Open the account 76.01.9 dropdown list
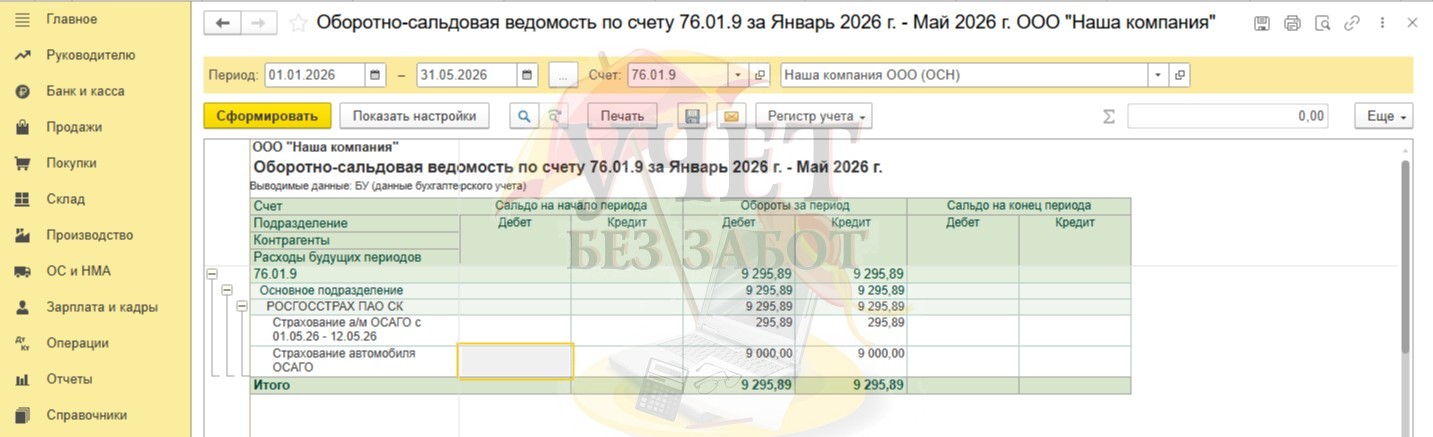This screenshot has width=1433, height=437. 738,75
